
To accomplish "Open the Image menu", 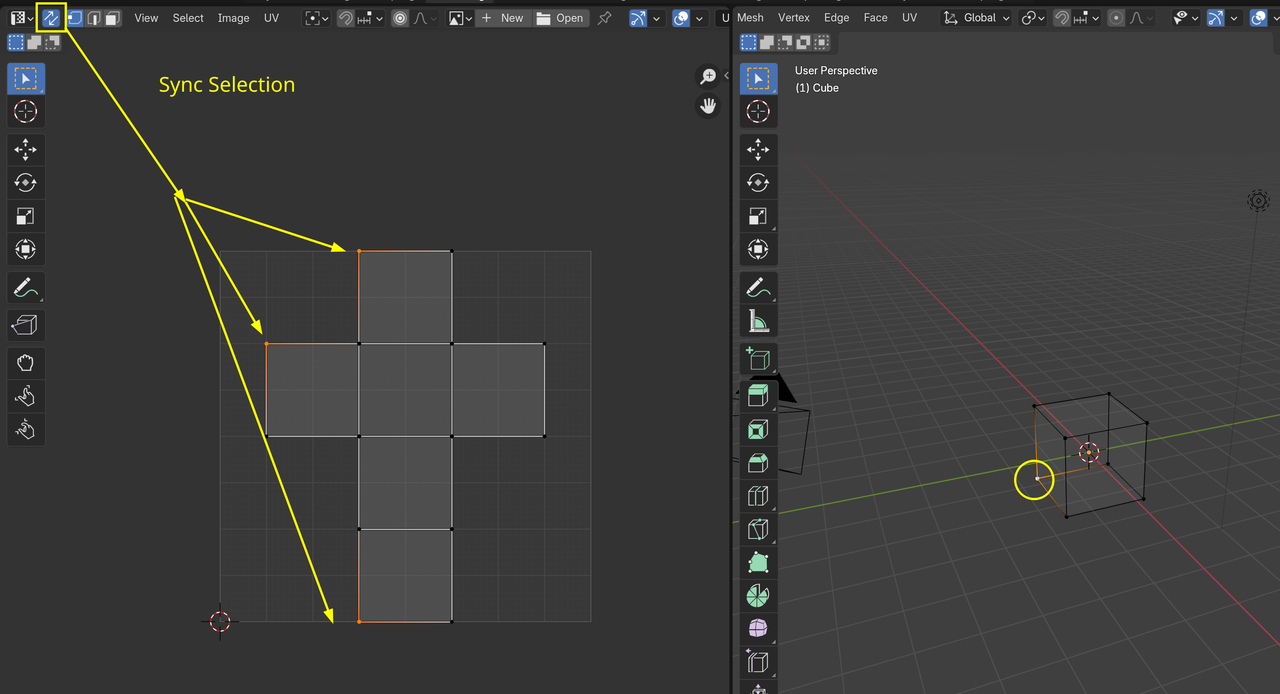I will click(x=234, y=18).
